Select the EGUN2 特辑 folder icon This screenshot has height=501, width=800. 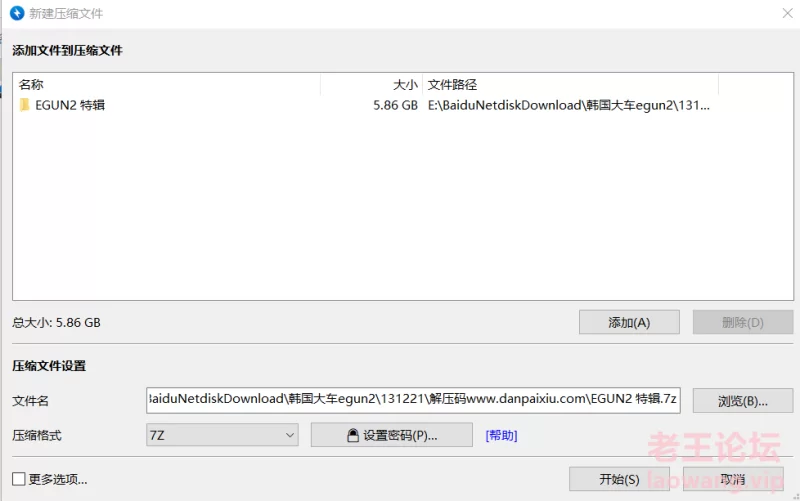(x=24, y=105)
